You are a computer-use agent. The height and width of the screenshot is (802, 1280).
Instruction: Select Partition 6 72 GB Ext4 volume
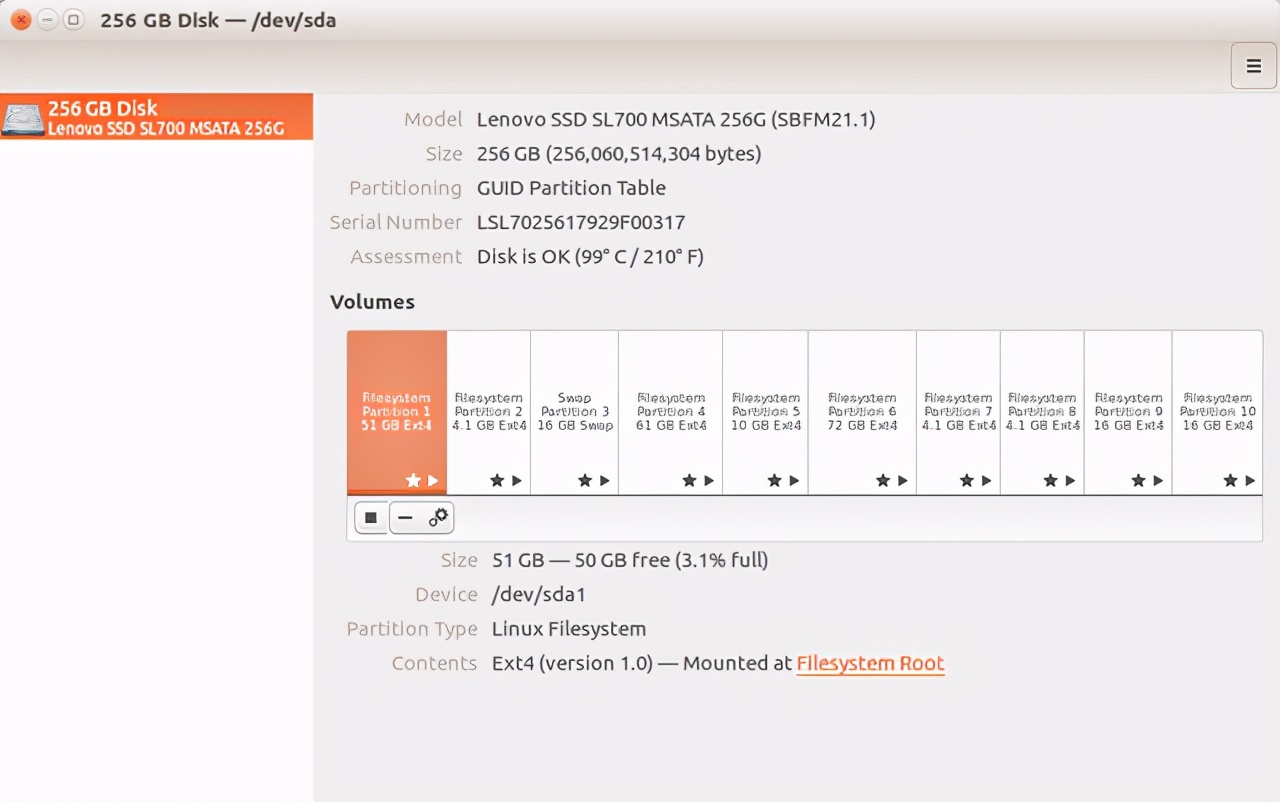862,412
